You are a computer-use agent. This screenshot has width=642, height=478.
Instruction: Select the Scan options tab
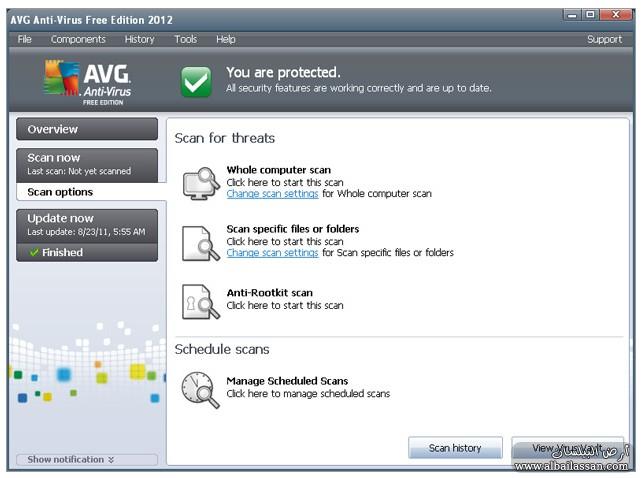tap(91, 192)
